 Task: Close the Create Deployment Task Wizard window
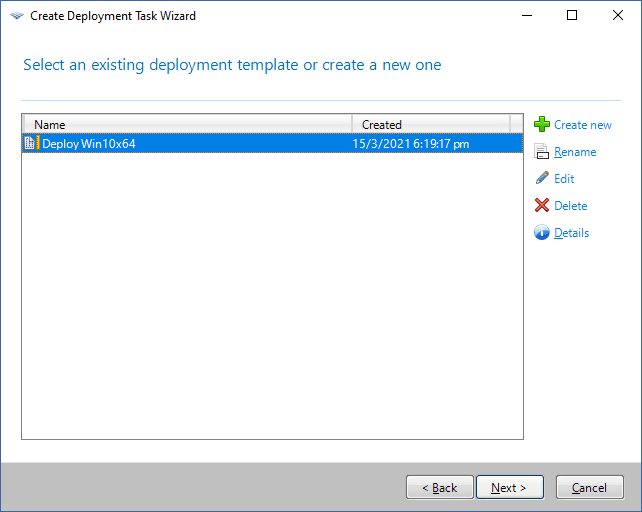(x=618, y=16)
